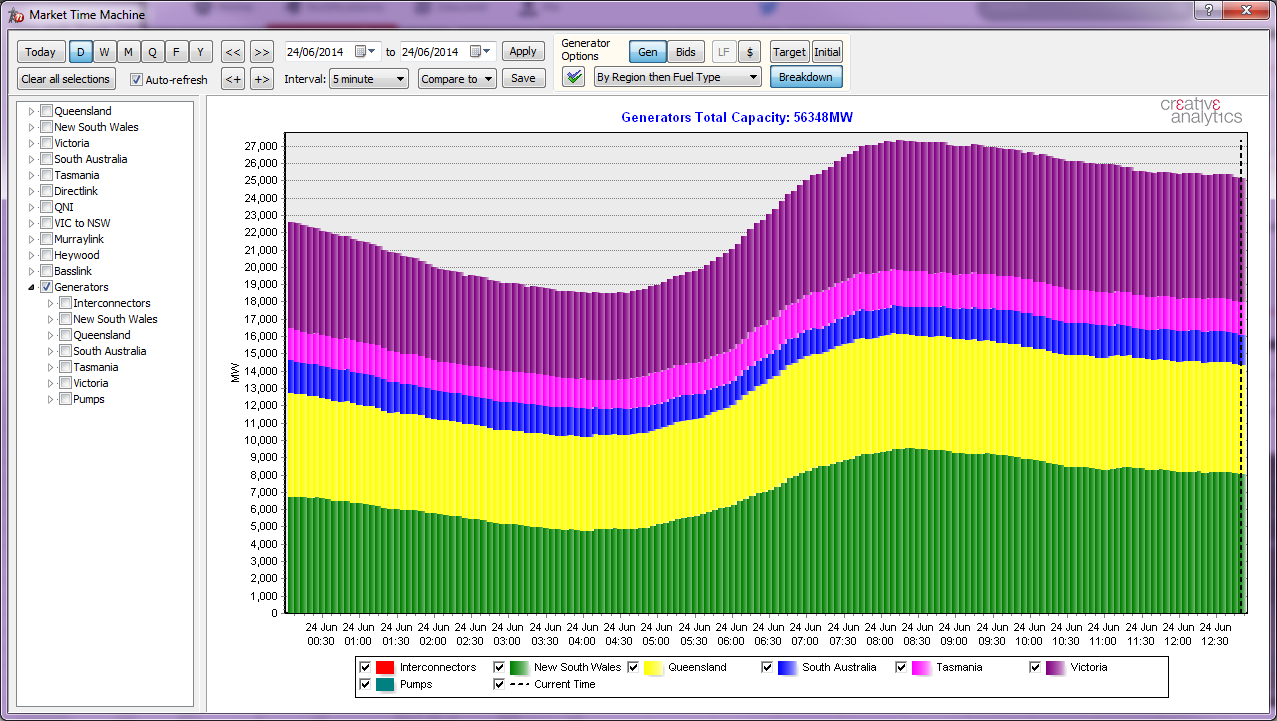Uncheck the Generators tree checkbox
Screen dimensions: 1277x721
[x=47, y=287]
